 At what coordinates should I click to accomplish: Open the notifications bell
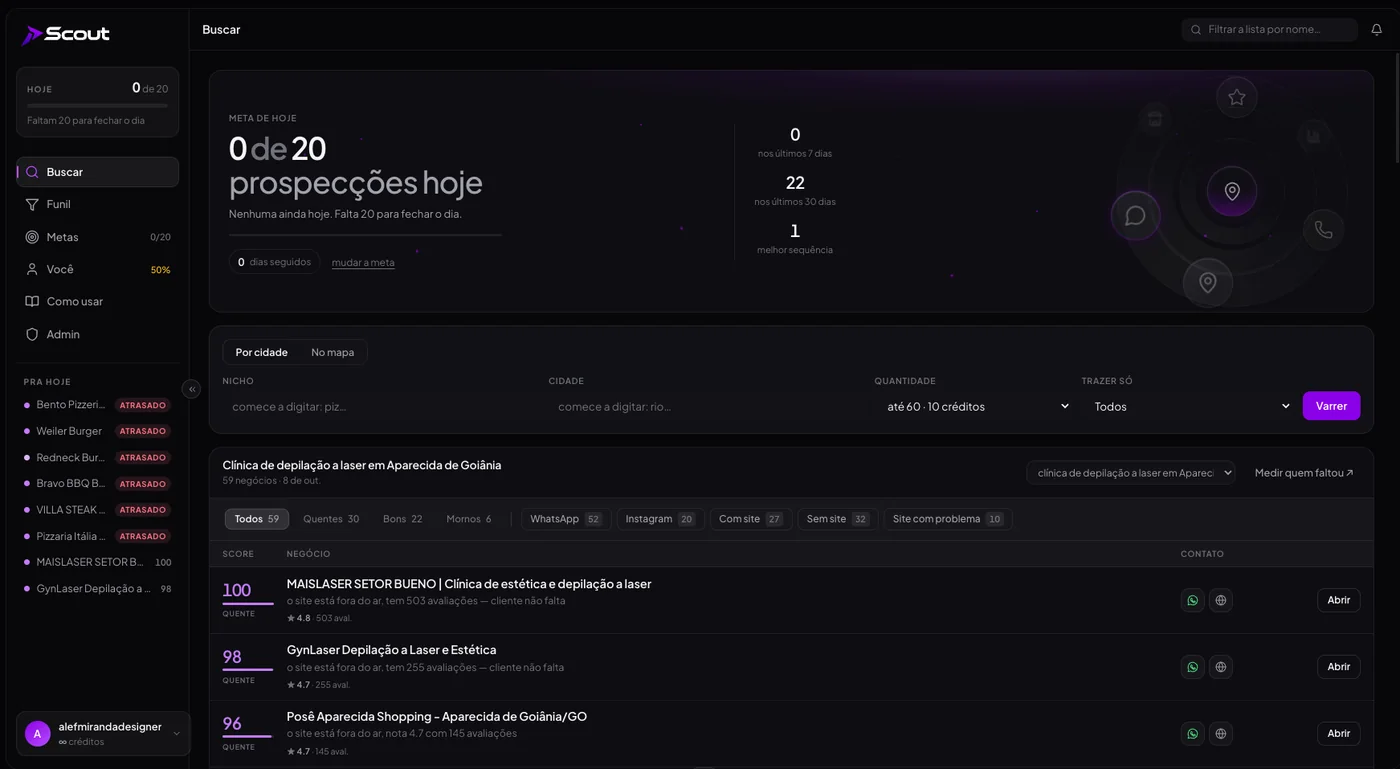1376,30
